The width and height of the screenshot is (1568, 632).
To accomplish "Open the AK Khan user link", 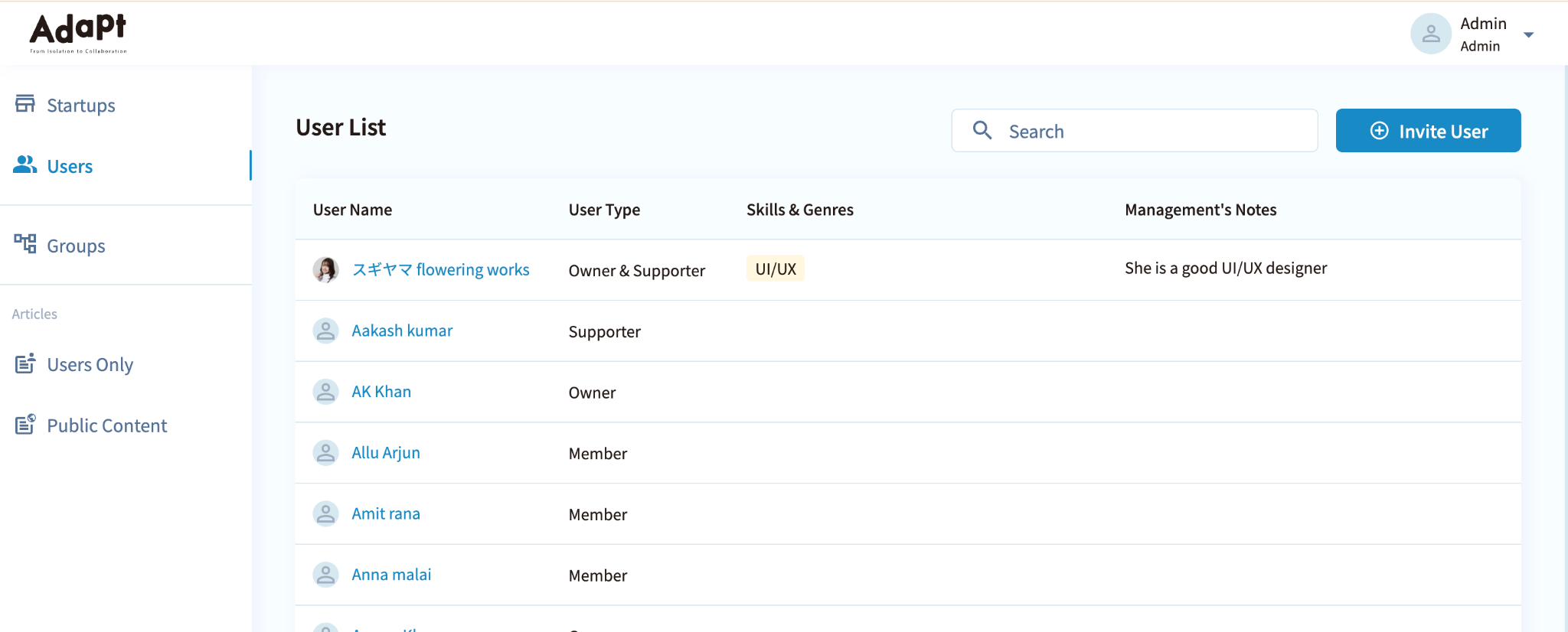I will [x=381, y=392].
